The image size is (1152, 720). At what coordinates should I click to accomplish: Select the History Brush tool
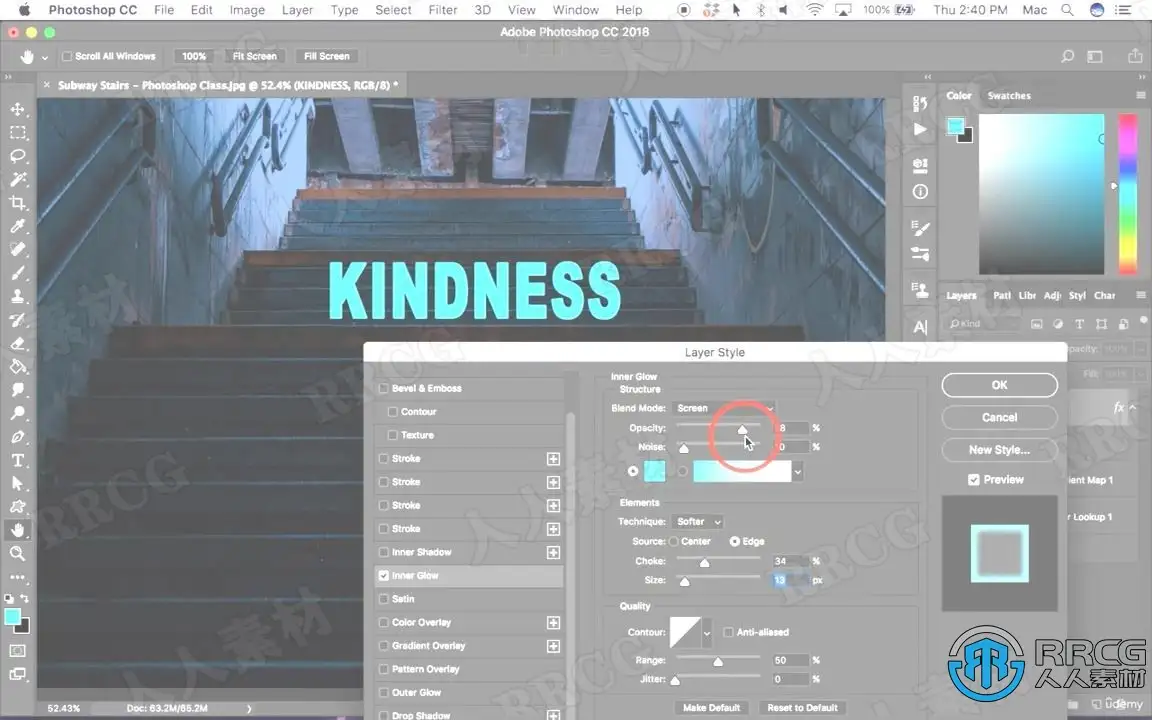click(x=18, y=320)
